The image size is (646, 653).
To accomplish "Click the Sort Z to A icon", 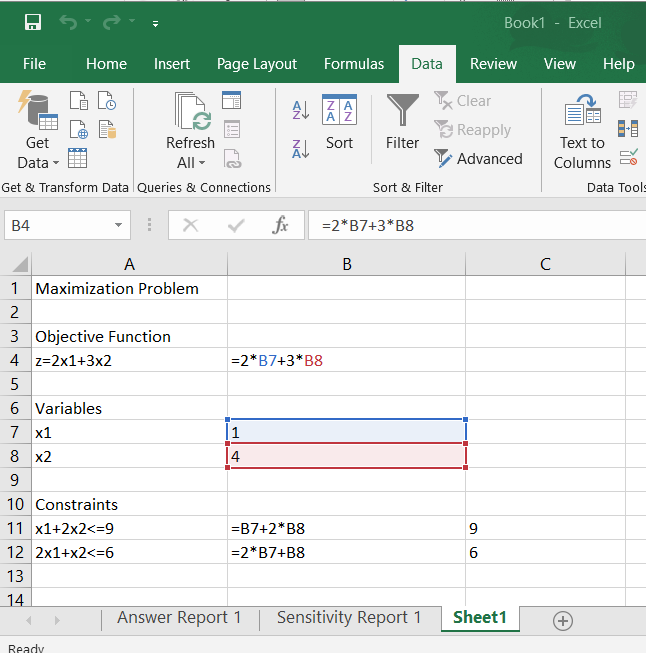I will (x=300, y=150).
